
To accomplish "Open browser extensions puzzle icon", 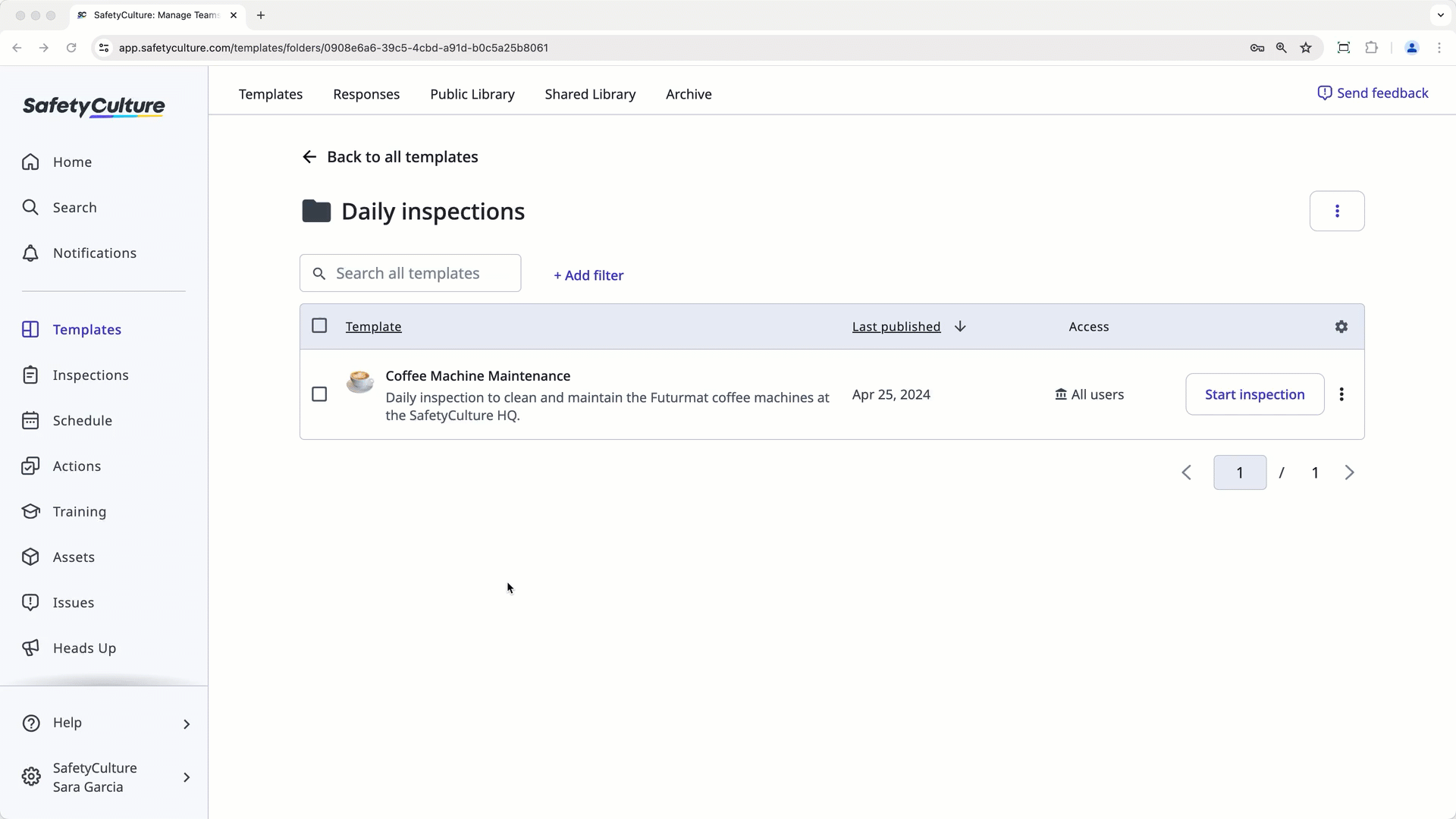I will [1372, 48].
